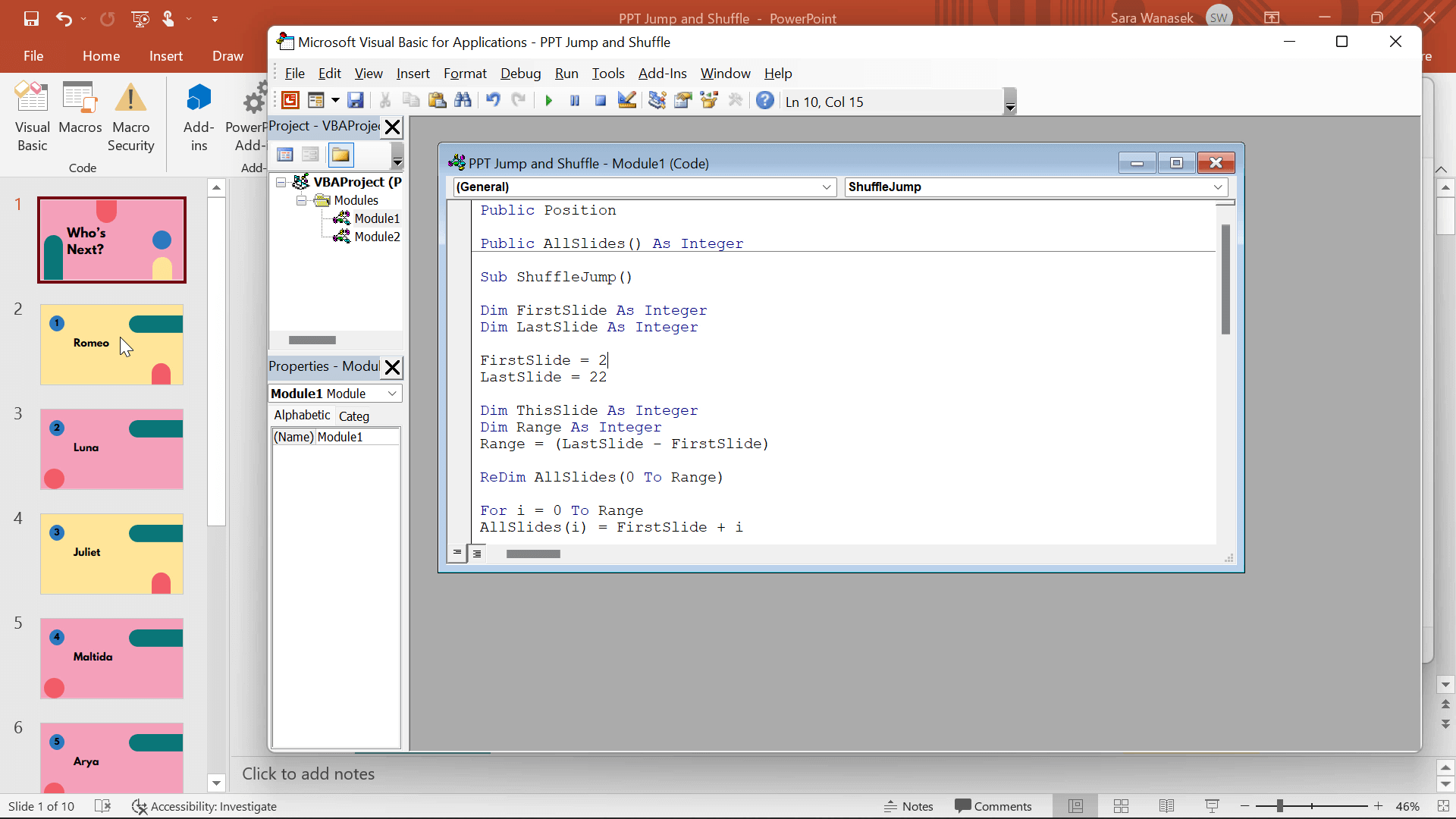Screen dimensions: 1456x819
Task: Select the Categ properties tab
Action: (x=357, y=416)
